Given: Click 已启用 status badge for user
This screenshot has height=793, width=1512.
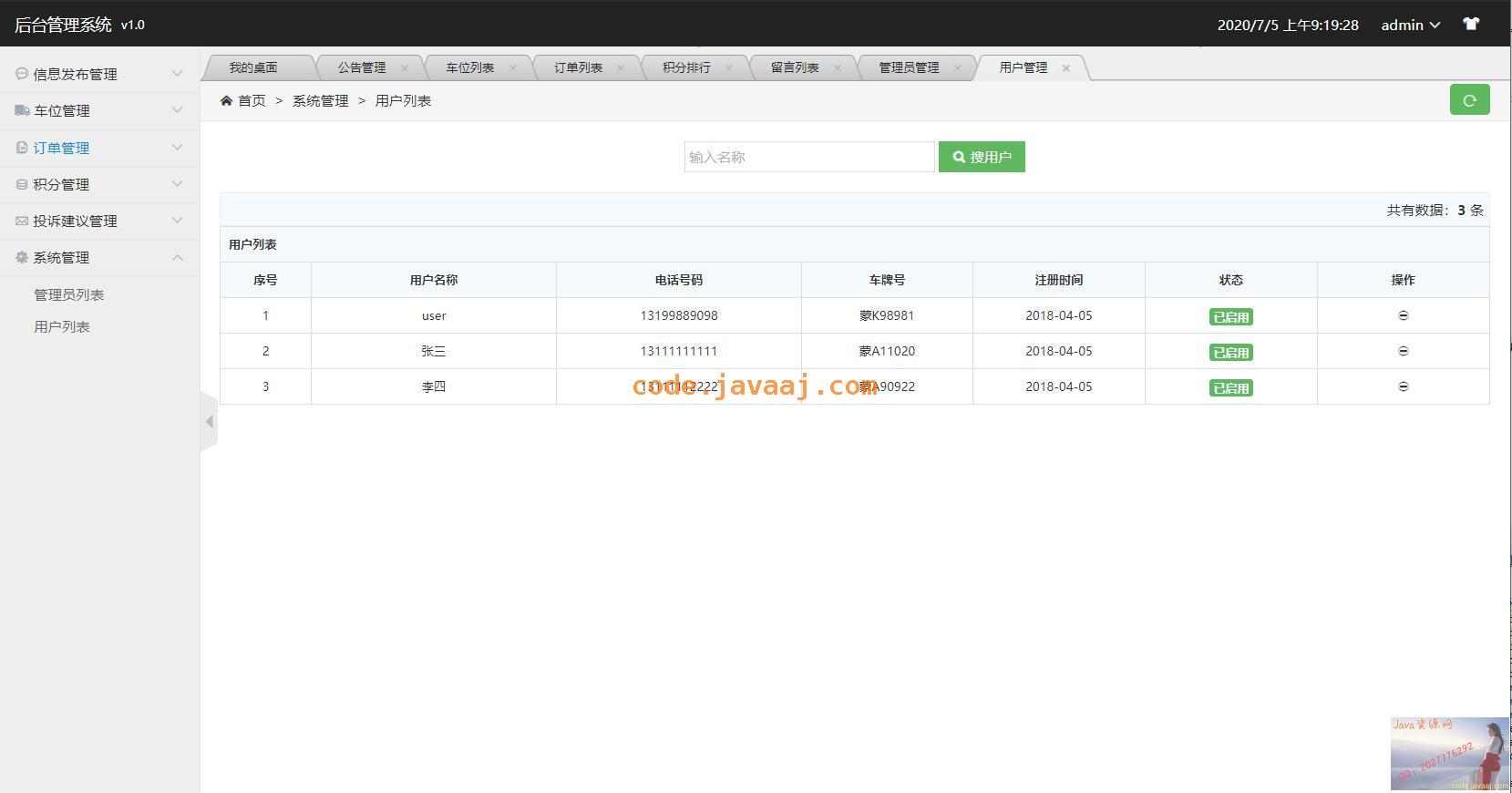Looking at the screenshot, I should pyautogui.click(x=1231, y=317).
